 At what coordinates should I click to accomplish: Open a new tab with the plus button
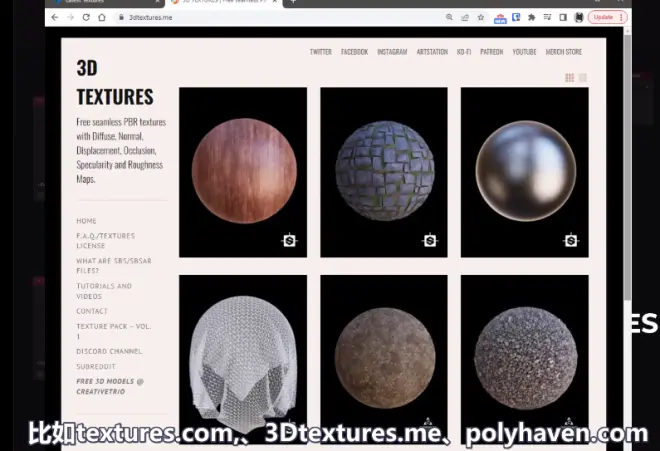pos(293,2)
